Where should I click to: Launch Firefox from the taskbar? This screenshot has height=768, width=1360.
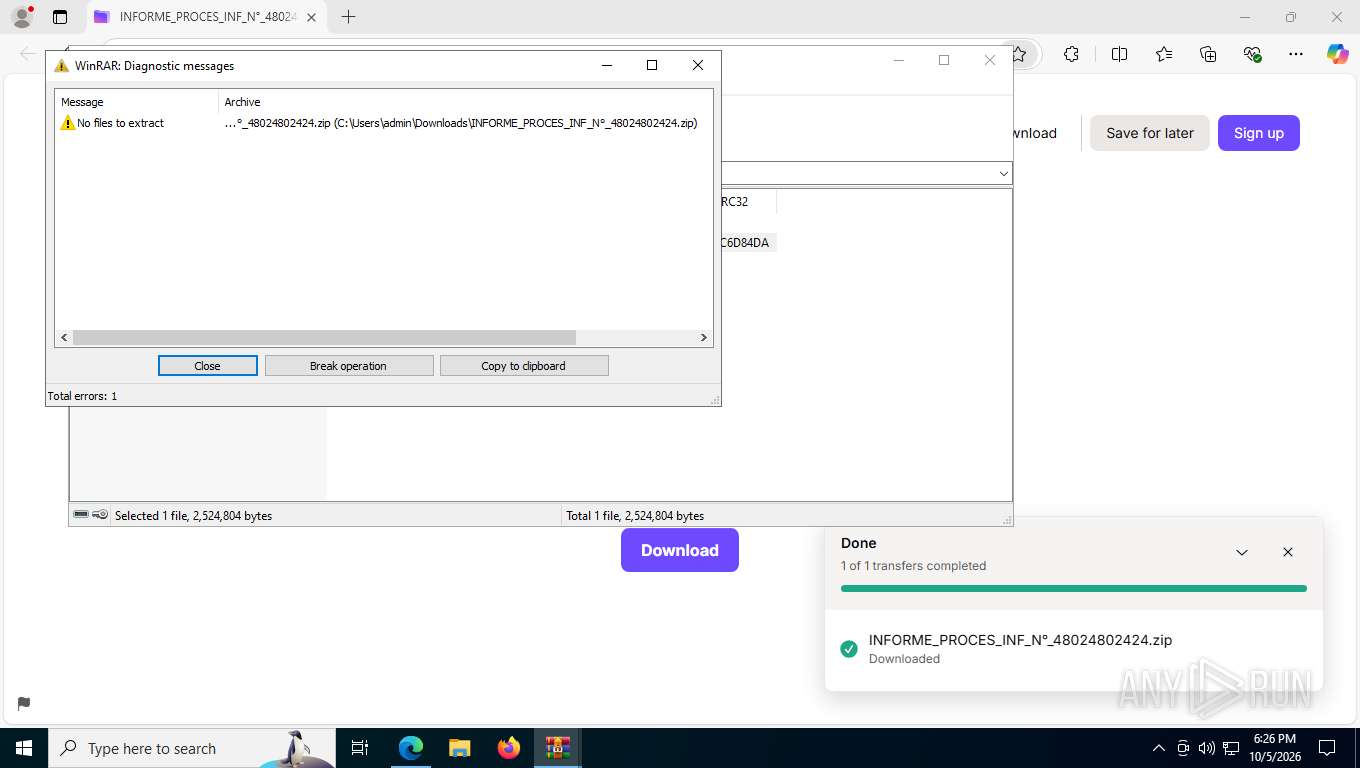[x=509, y=748]
